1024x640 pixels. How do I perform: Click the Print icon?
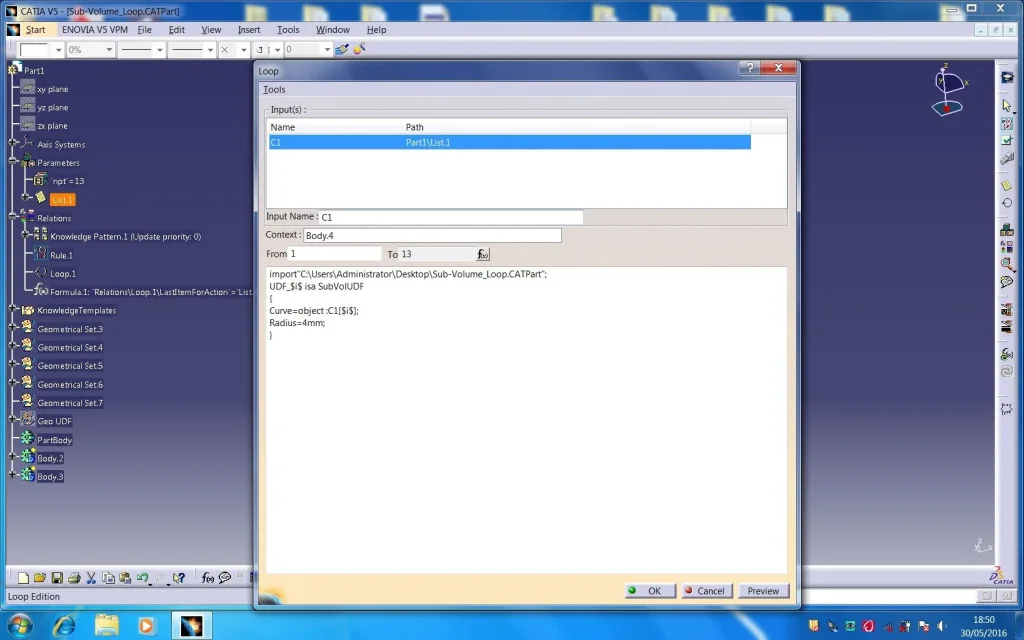click(73, 578)
